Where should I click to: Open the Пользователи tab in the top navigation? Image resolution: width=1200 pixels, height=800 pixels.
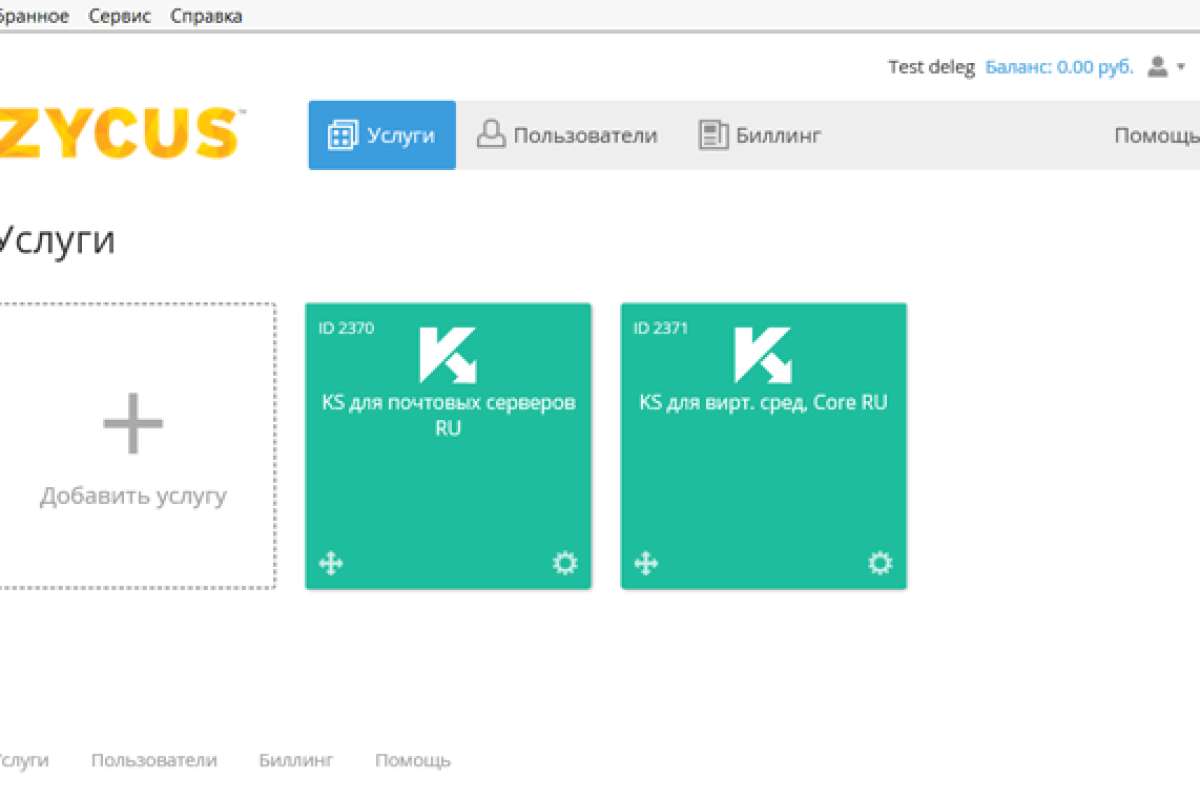tap(567, 135)
